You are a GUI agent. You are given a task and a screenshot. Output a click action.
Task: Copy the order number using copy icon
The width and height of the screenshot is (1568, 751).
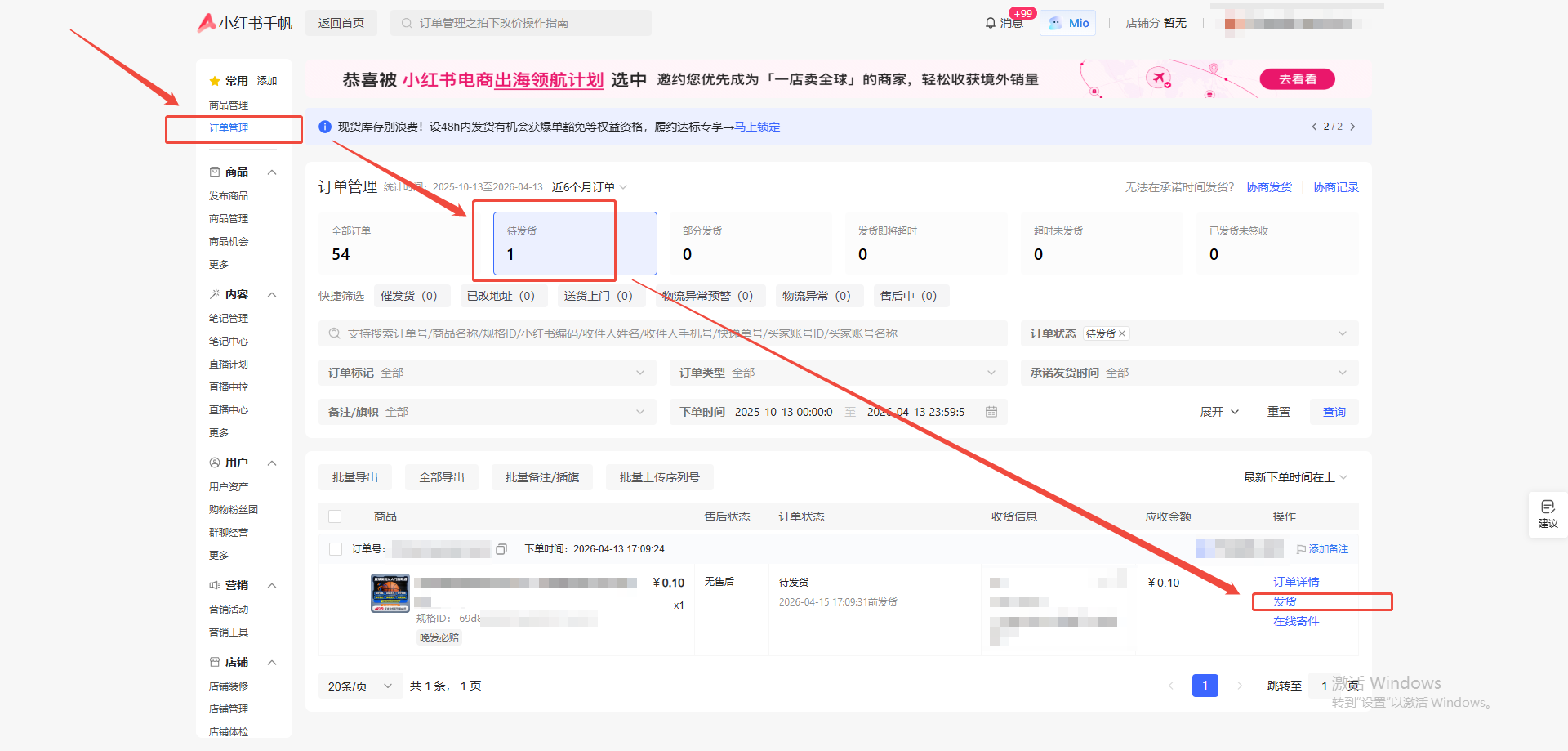click(501, 549)
